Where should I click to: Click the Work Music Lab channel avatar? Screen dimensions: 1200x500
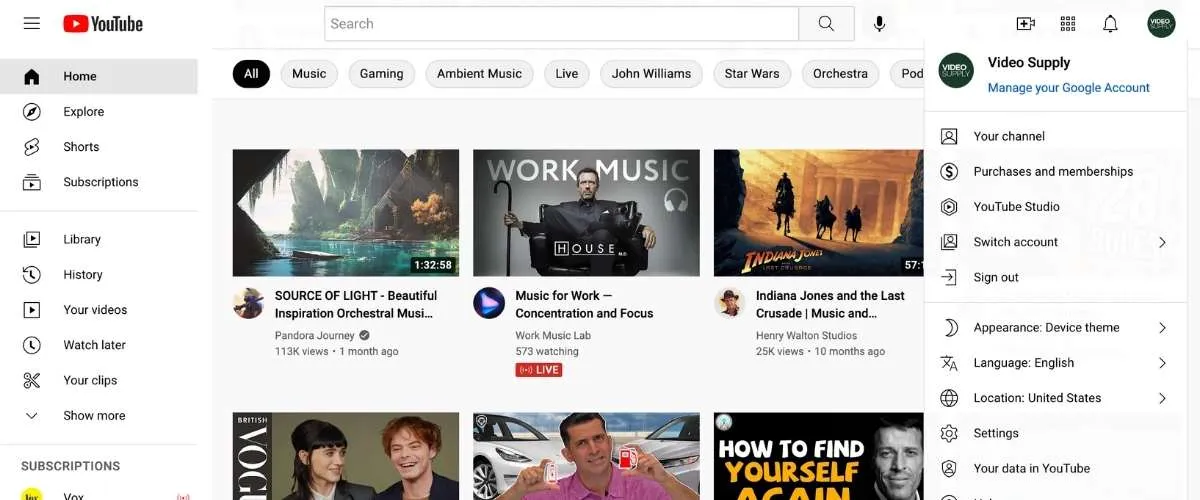[x=489, y=303]
